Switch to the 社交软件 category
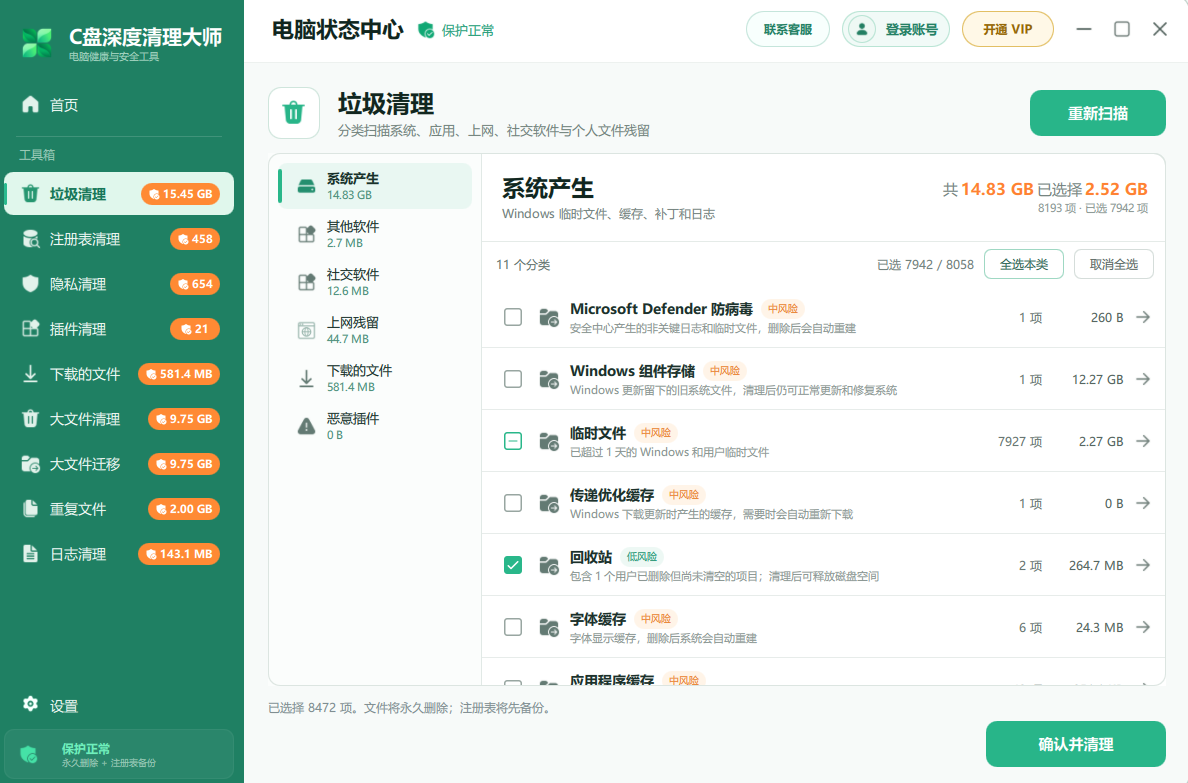 [x=375, y=282]
